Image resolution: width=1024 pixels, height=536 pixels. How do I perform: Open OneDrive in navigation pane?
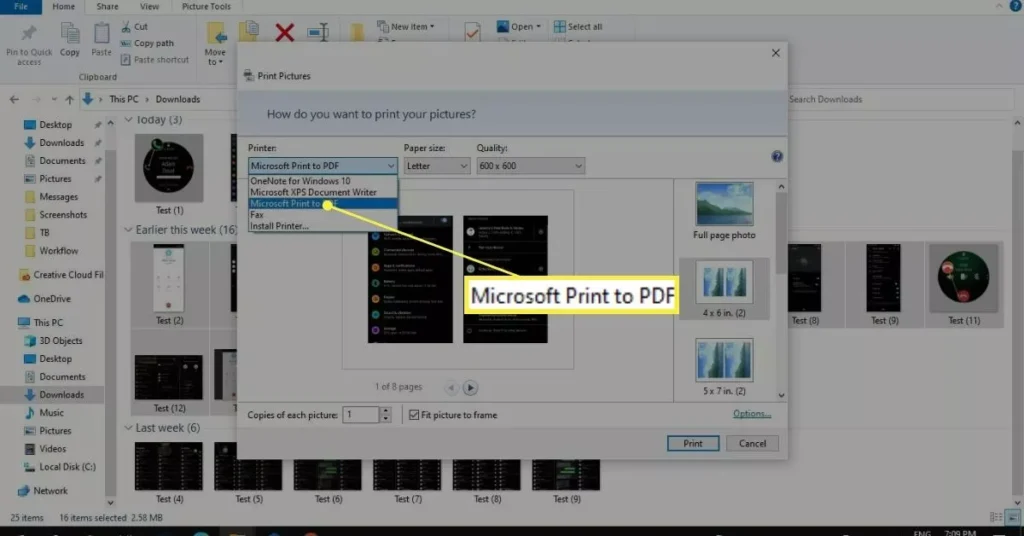44,298
